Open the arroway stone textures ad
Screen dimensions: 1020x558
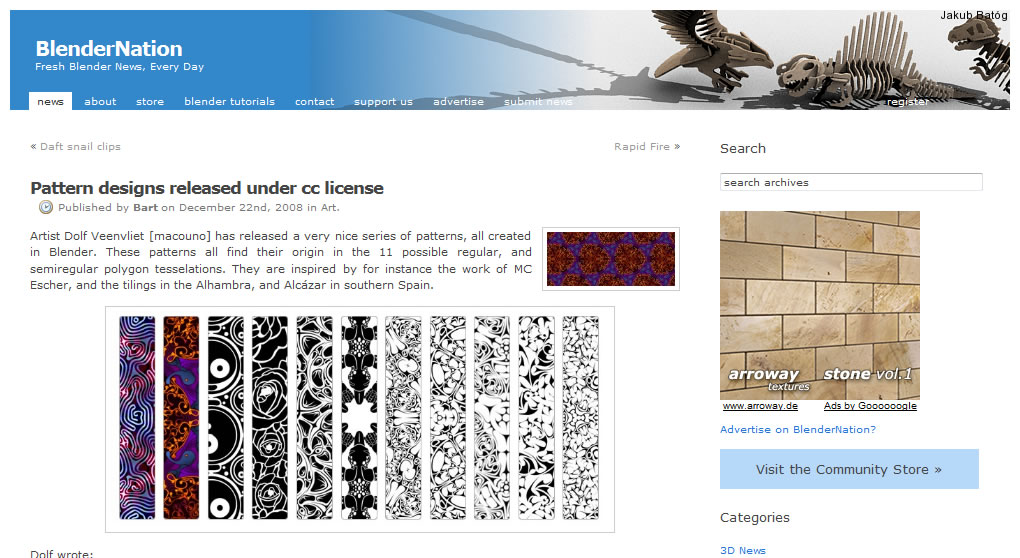(820, 305)
